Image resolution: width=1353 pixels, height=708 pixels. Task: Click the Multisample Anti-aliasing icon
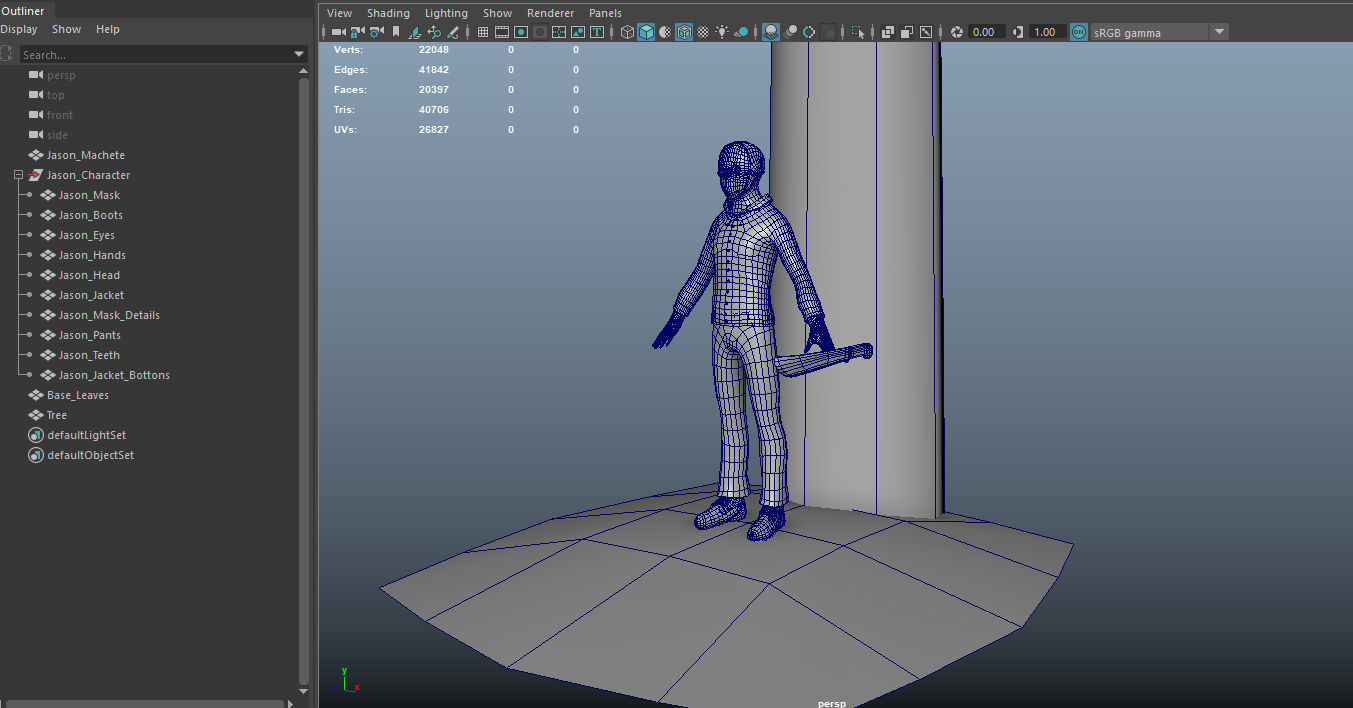[x=809, y=32]
